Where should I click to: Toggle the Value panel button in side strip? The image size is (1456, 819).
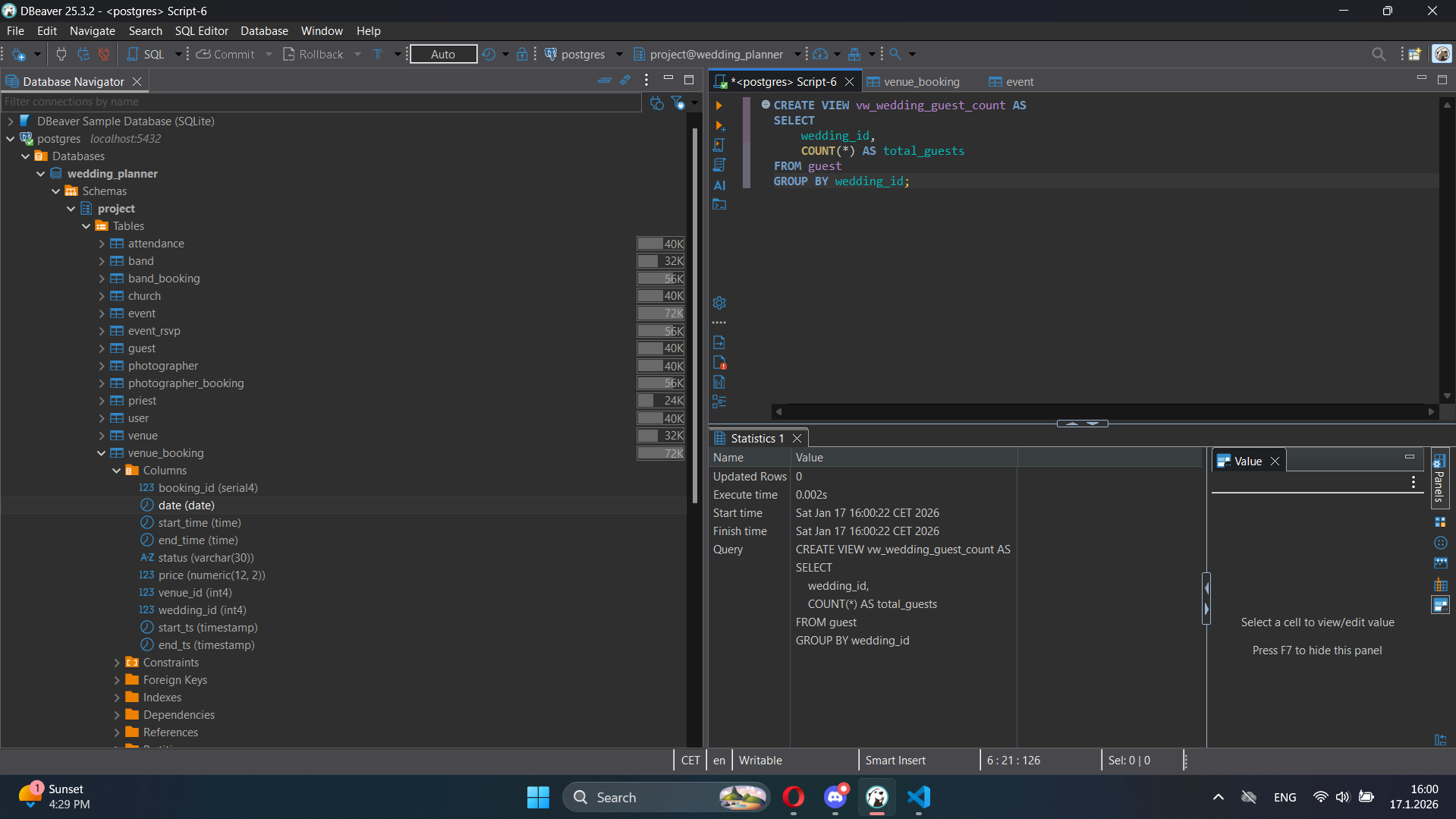(1440, 605)
